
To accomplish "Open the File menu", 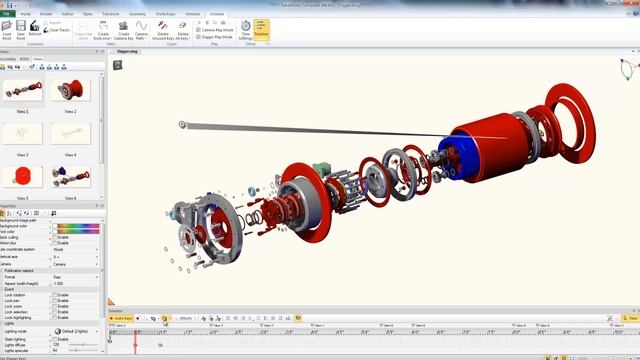I will click(x=7, y=14).
